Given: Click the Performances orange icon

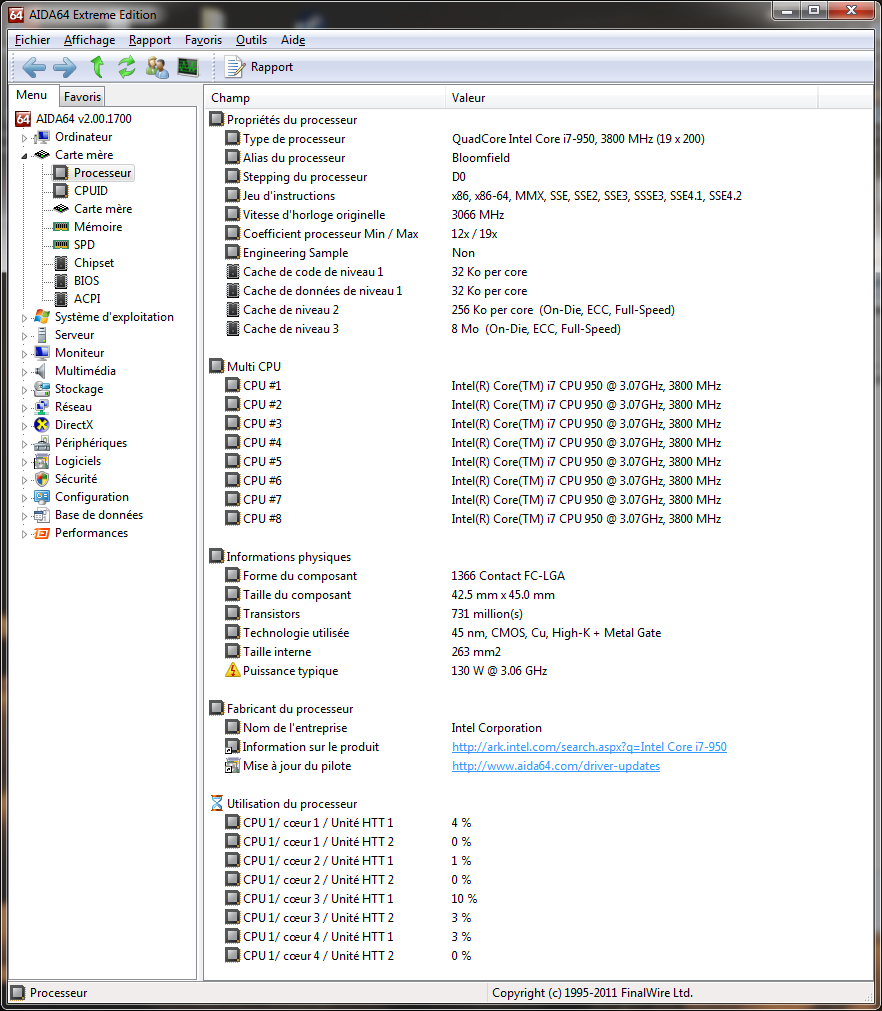Looking at the screenshot, I should click(x=42, y=533).
